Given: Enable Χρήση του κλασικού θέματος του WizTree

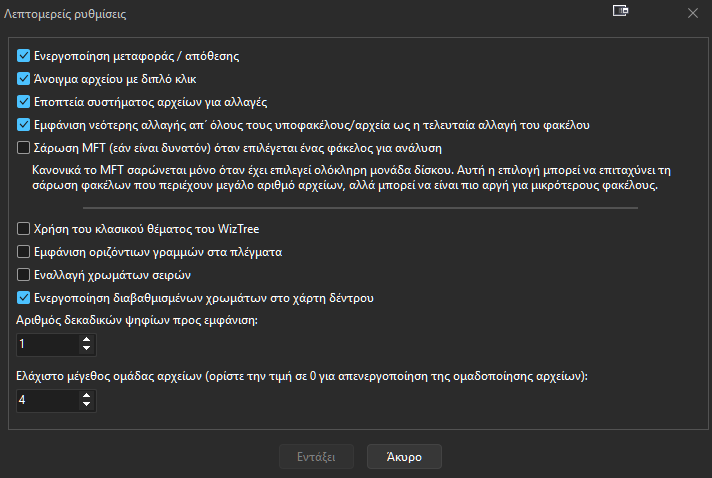Looking at the screenshot, I should (x=25, y=228).
